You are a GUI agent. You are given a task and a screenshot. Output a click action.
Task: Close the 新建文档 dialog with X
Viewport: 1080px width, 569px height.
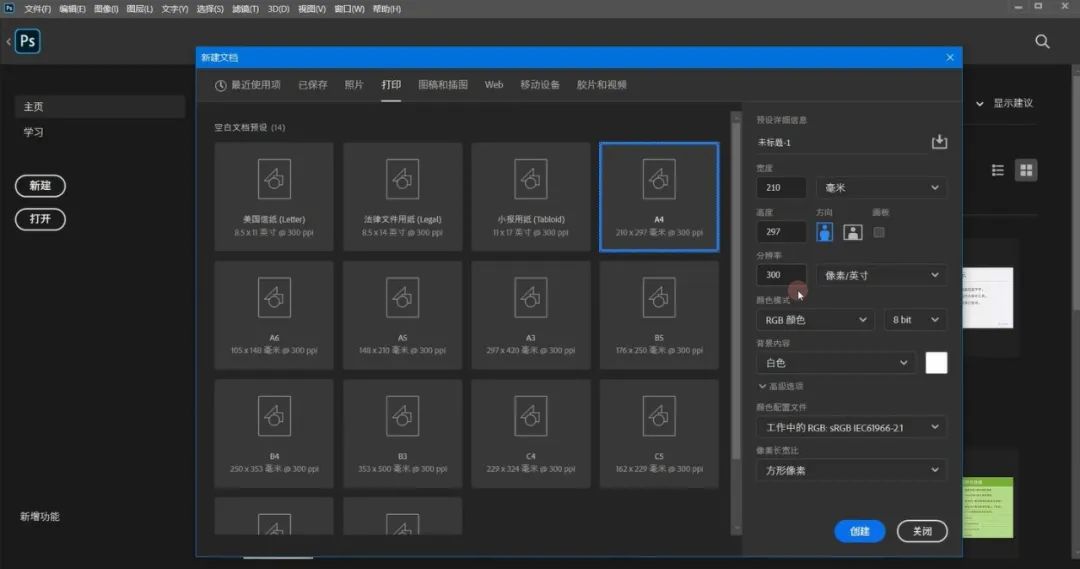coord(950,57)
